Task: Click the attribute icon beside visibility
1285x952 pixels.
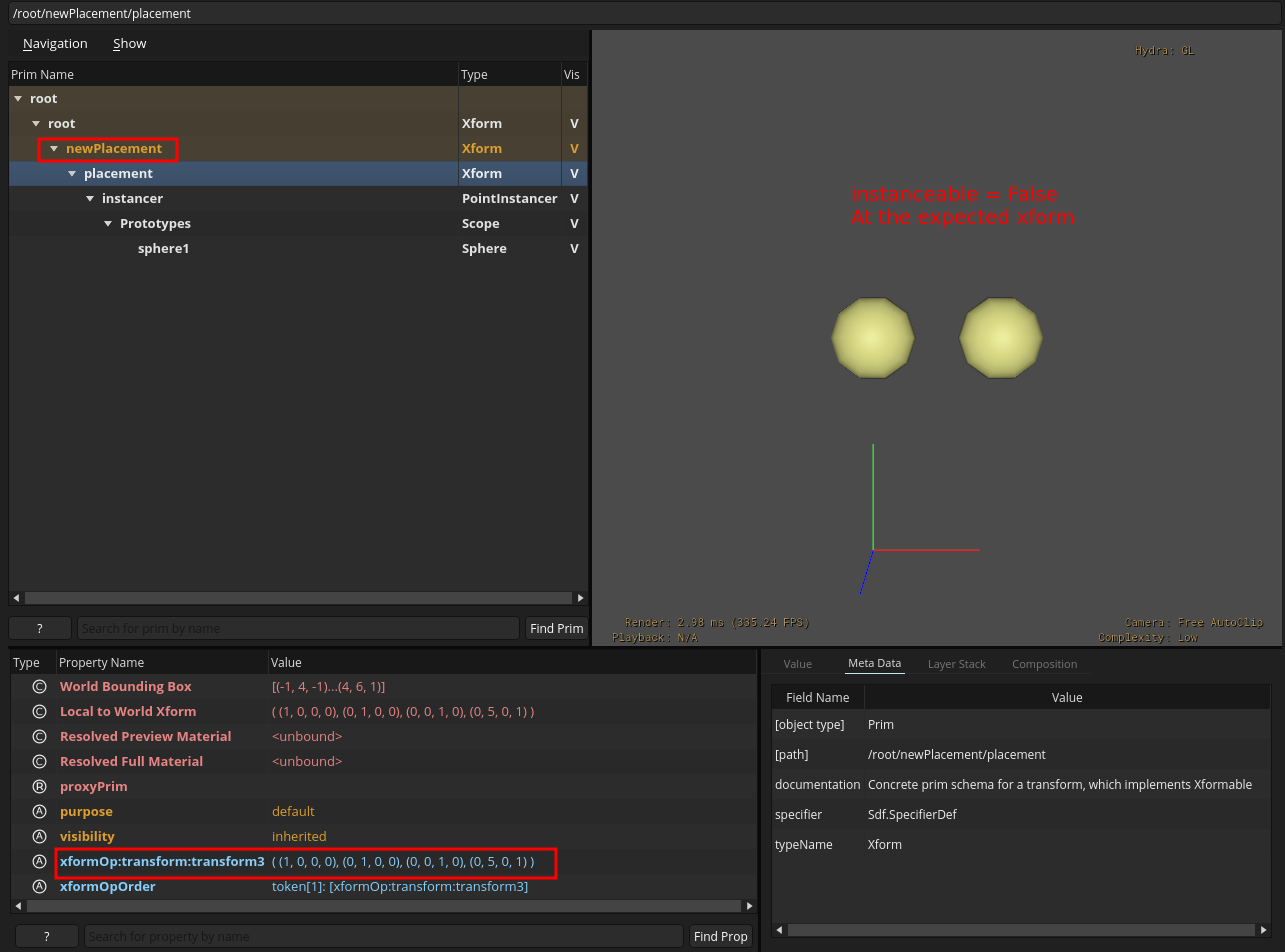Action: 40,837
